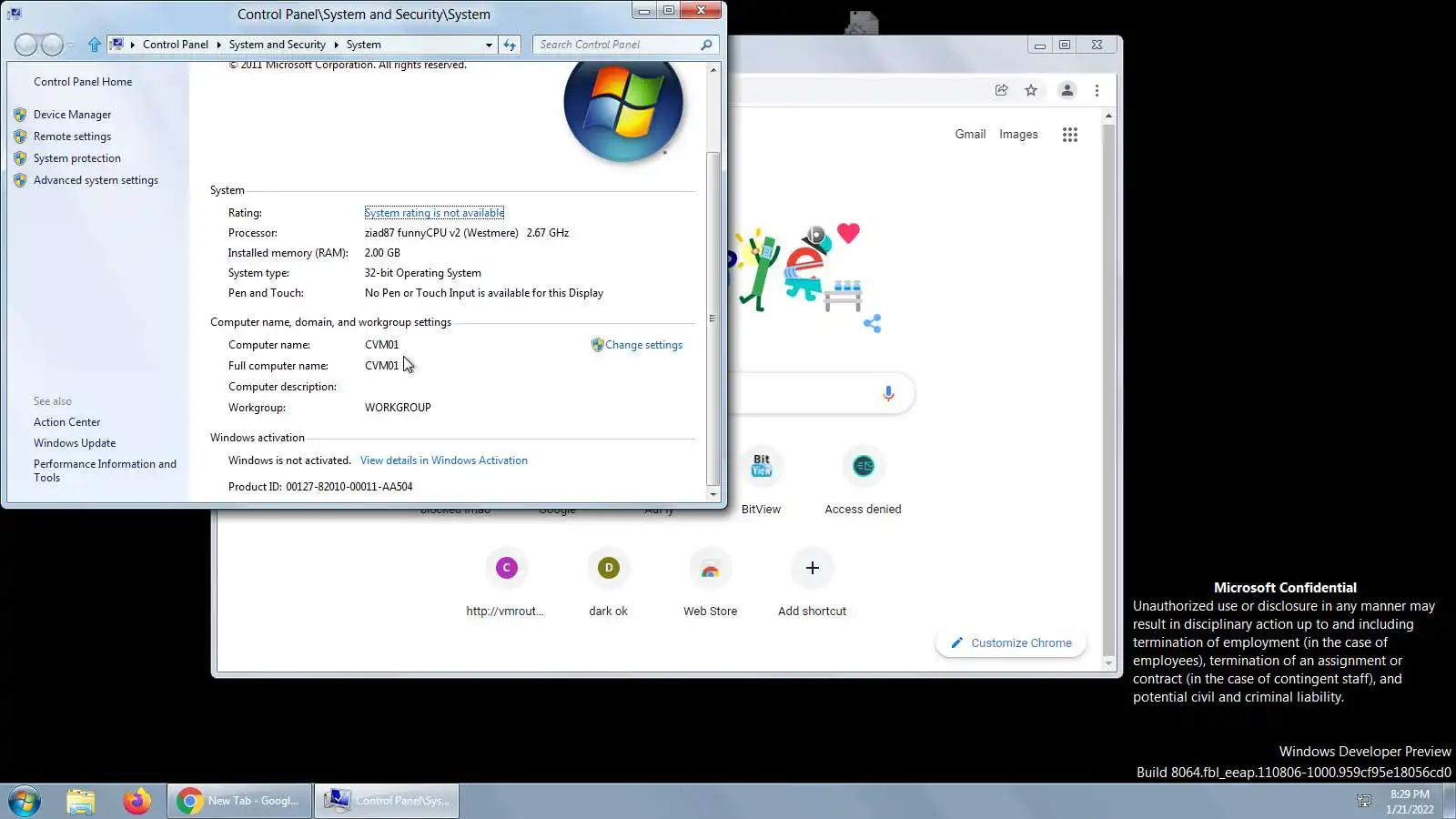Share the Google doodle via share icon
The width and height of the screenshot is (1456, 819).
pos(873,324)
